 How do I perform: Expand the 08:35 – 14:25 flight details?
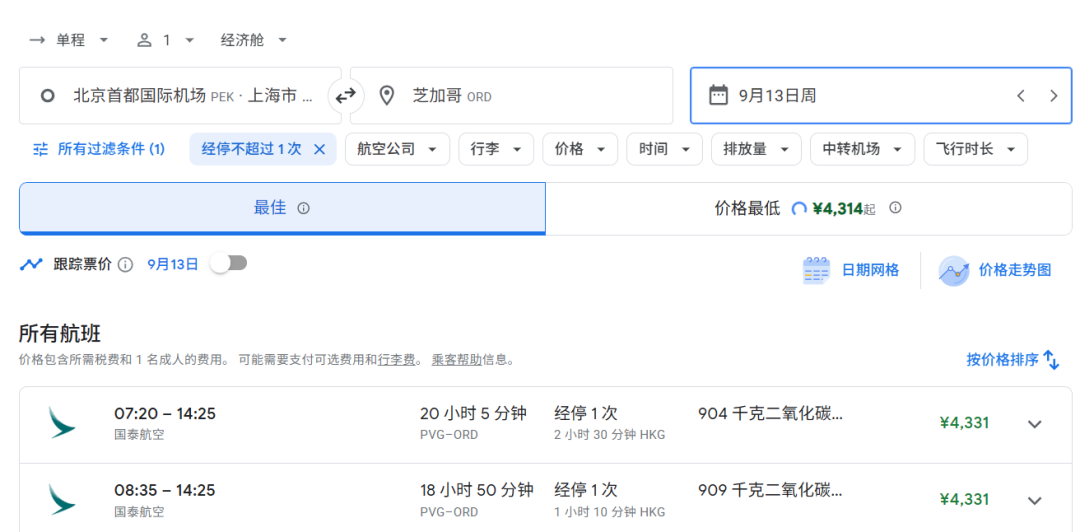click(1035, 500)
